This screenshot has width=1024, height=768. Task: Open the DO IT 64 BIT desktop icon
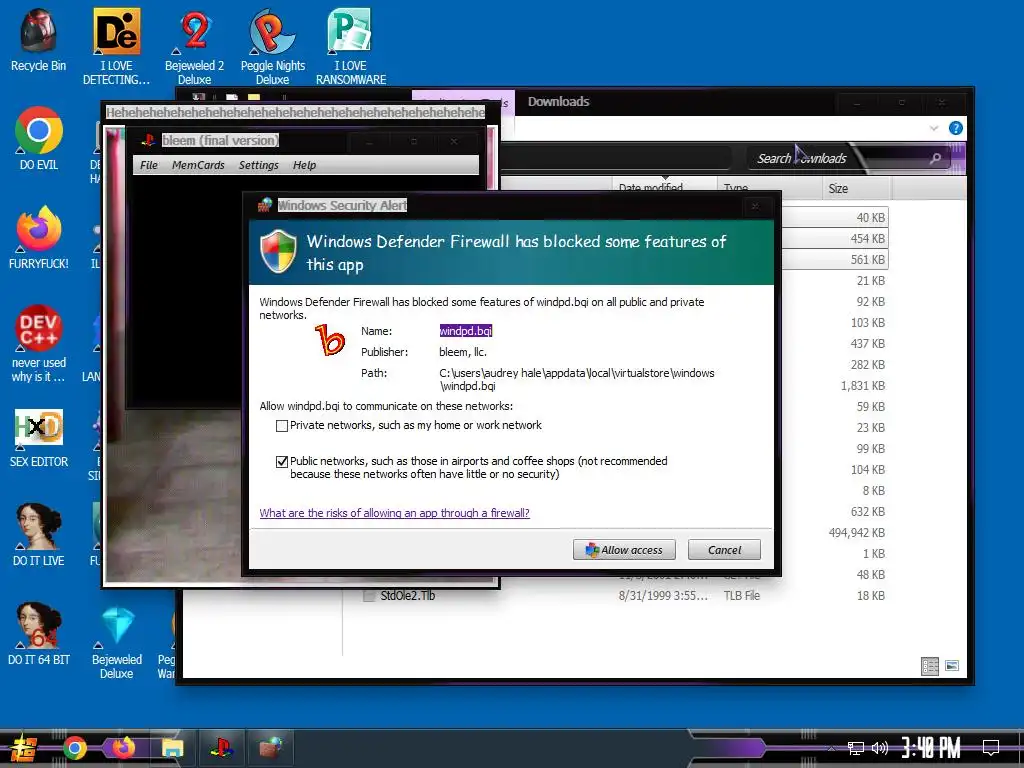pos(39,633)
